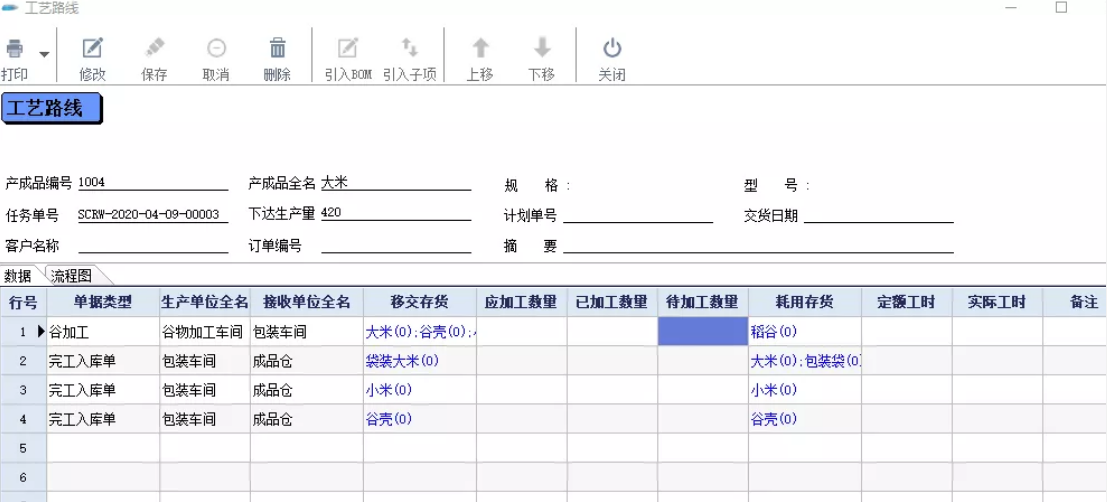Click the 备注 column header
Image resolution: width=1107 pixels, height=502 pixels.
1075,302
